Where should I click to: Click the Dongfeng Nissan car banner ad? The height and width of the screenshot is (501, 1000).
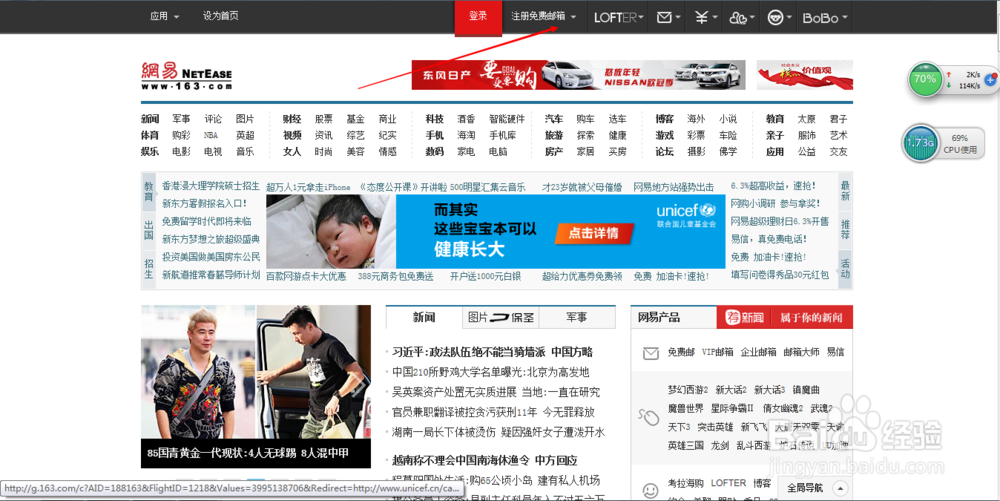[578, 75]
